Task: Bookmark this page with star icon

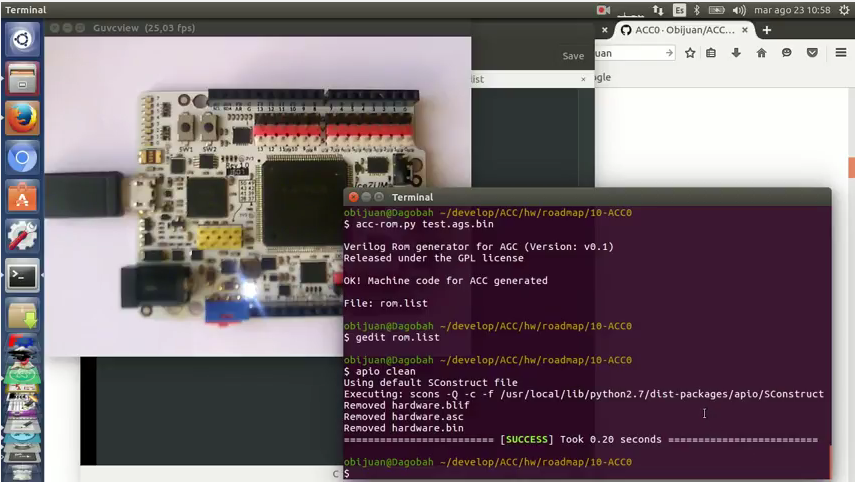Action: (x=690, y=53)
